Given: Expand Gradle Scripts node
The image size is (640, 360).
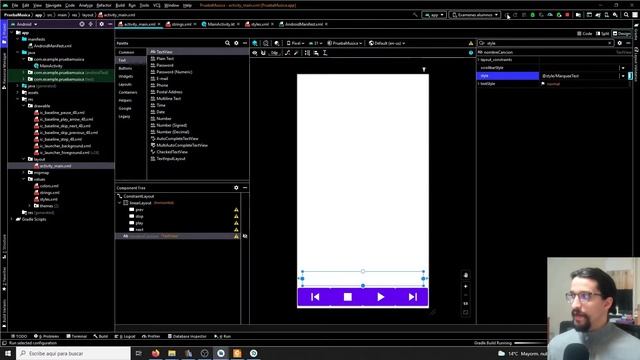Looking at the screenshot, I should (x=12, y=219).
